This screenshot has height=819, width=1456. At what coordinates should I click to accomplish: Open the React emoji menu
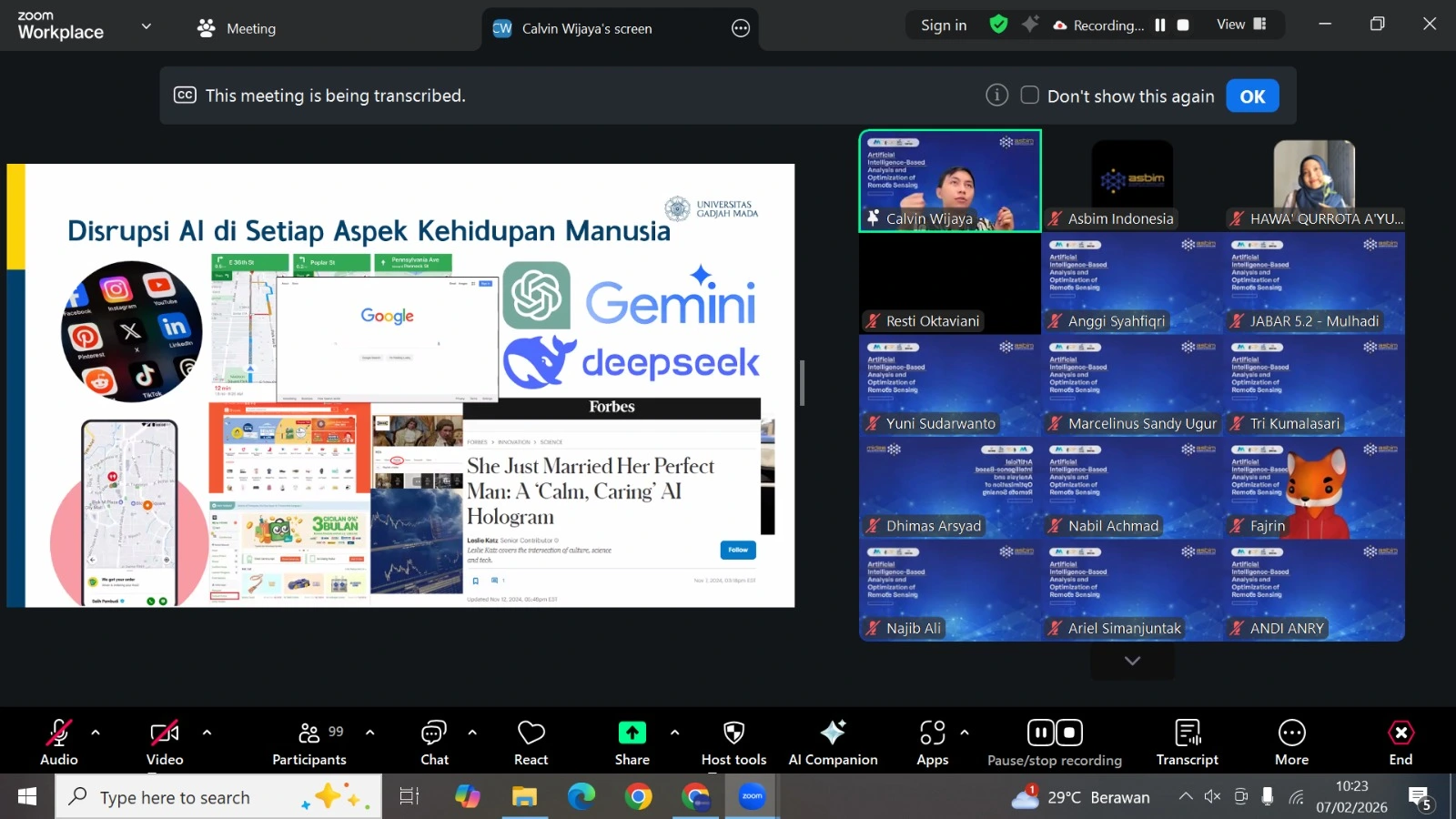point(531,743)
